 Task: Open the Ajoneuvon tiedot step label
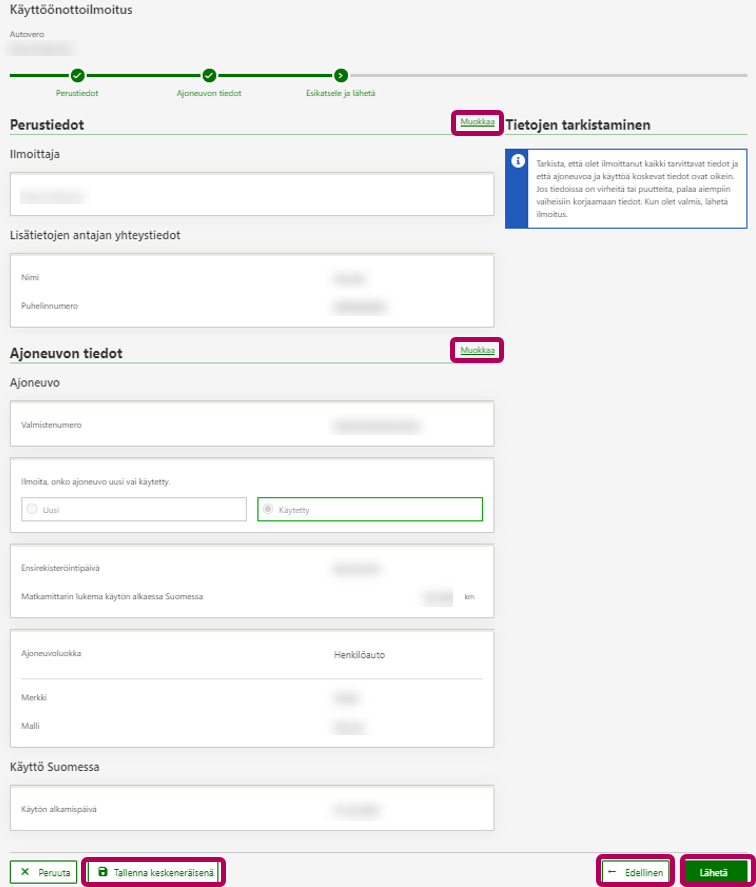pos(209,93)
